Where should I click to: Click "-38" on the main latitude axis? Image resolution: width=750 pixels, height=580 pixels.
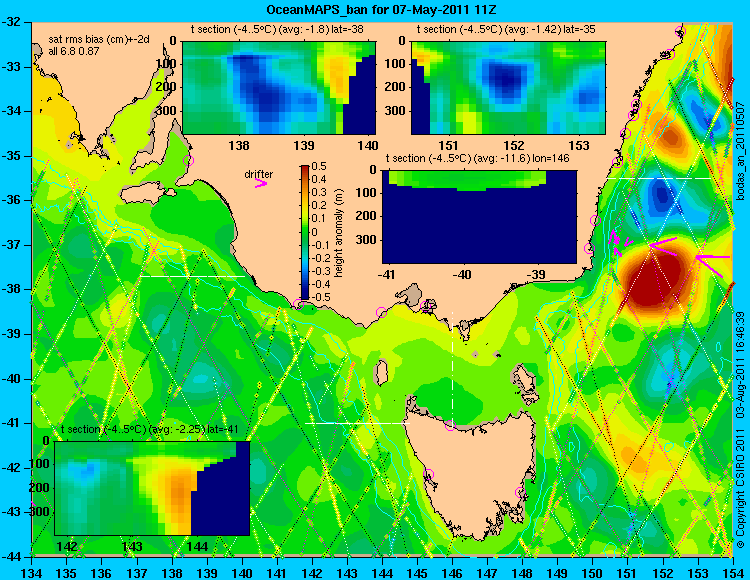(x=12, y=289)
